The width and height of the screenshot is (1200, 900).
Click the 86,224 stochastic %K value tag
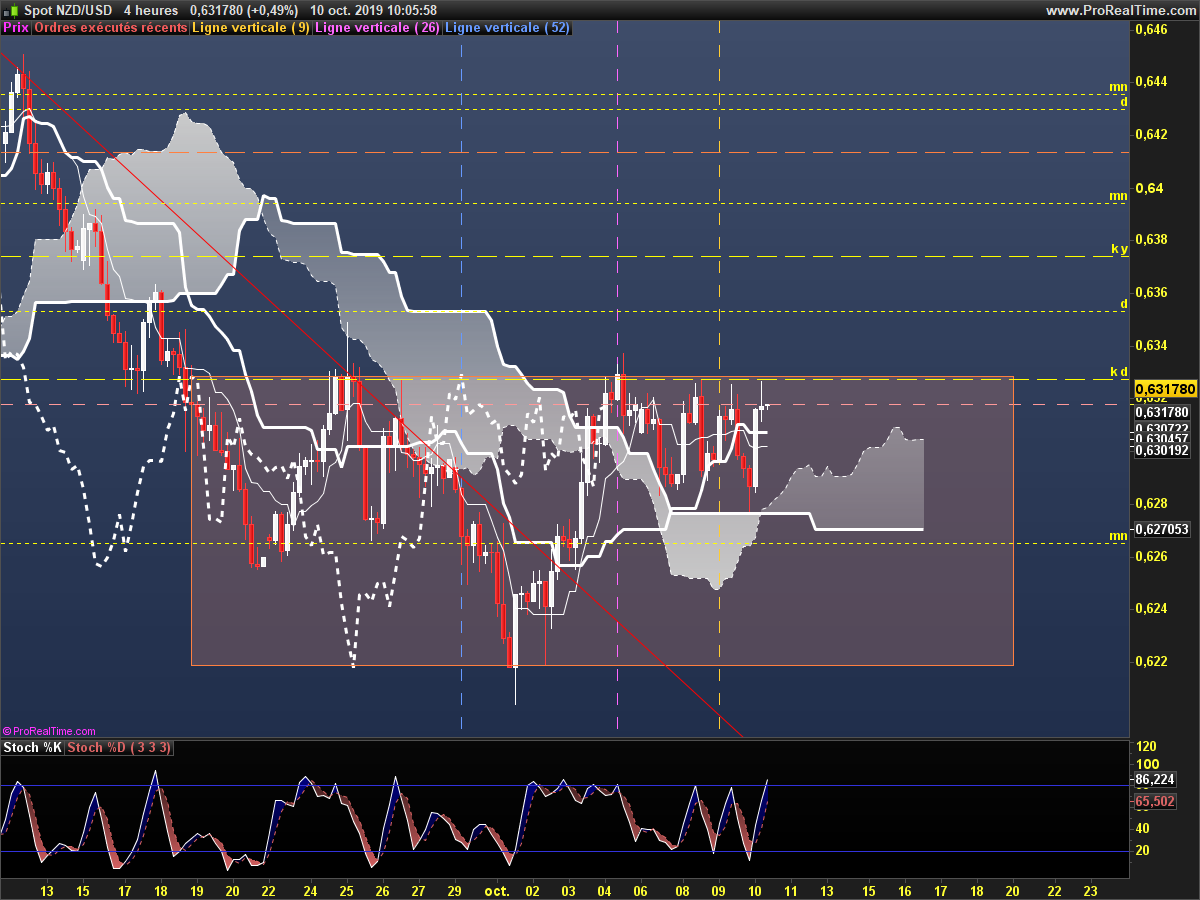coord(1155,779)
